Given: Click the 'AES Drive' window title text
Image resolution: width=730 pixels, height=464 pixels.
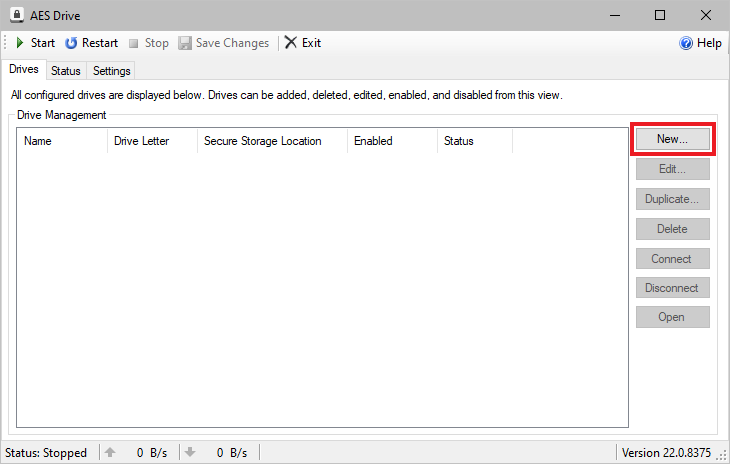Looking at the screenshot, I should point(55,16).
